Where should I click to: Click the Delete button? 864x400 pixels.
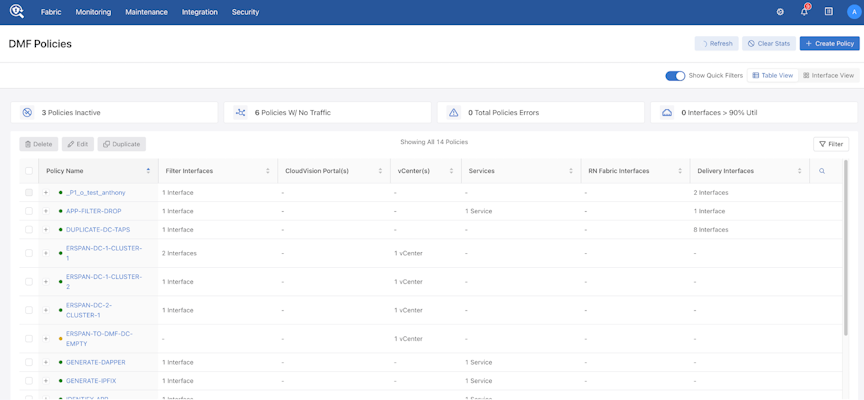[x=39, y=144]
